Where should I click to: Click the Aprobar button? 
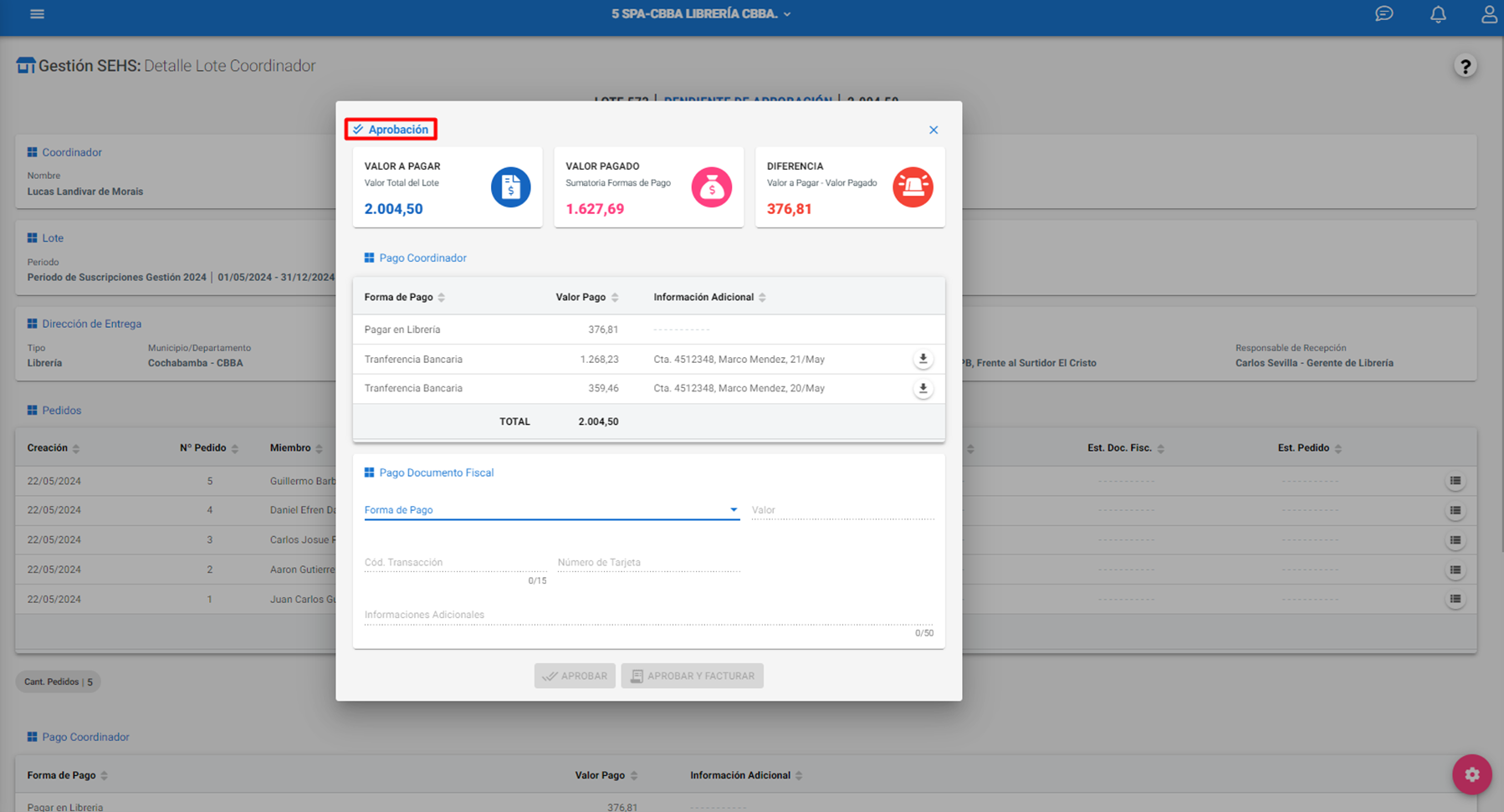click(x=575, y=676)
